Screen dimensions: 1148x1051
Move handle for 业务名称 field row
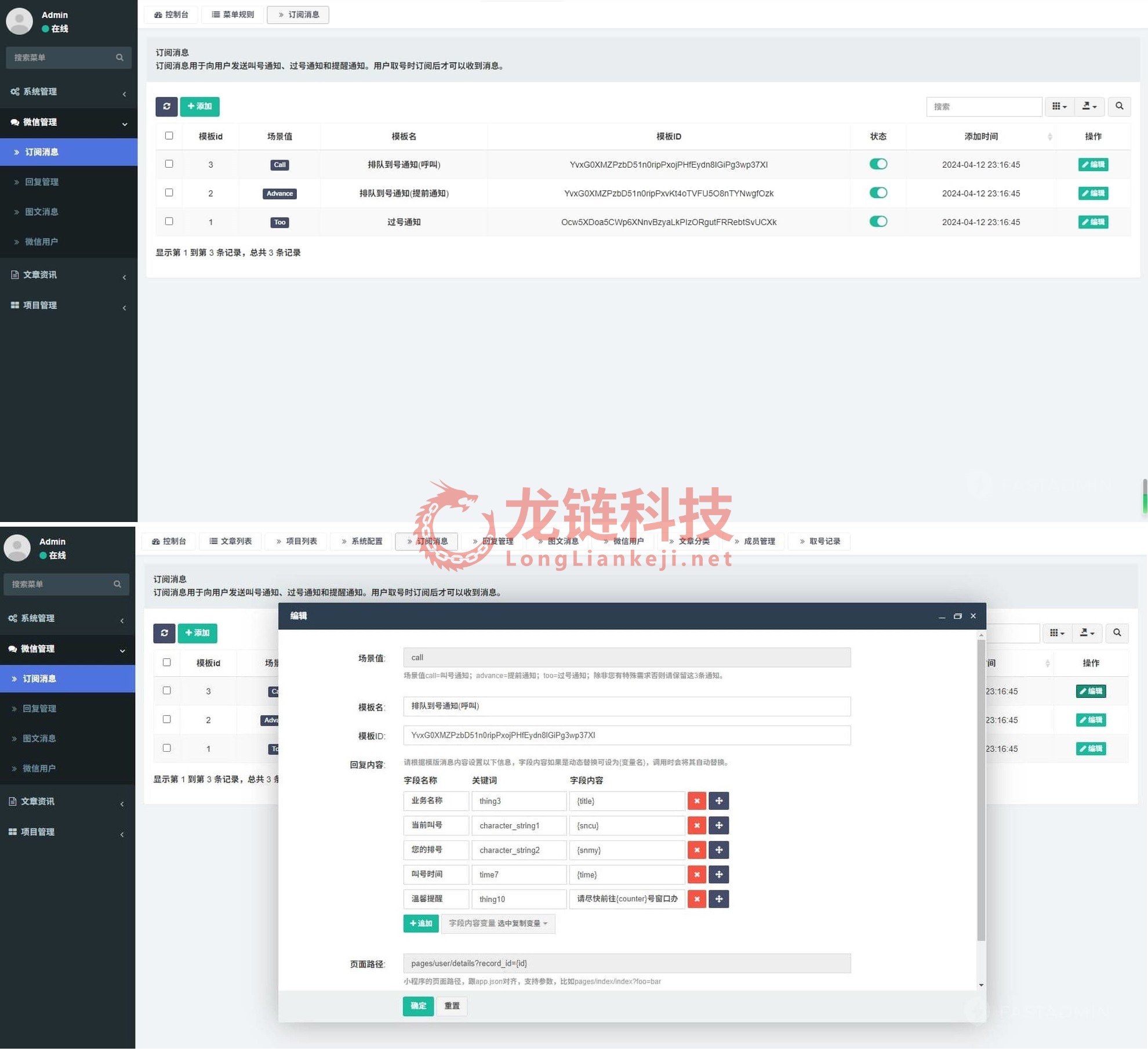click(x=718, y=801)
